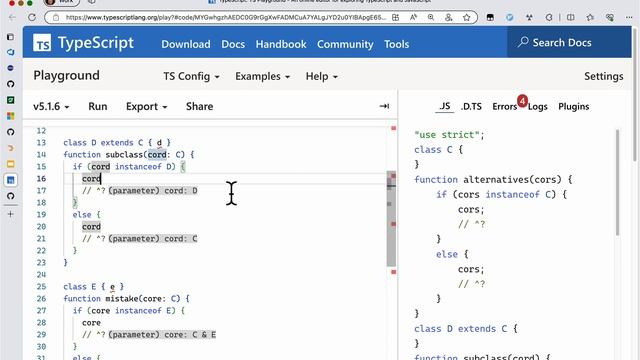Visit the Community page
Screen dimensions: 640x360
(345, 44)
